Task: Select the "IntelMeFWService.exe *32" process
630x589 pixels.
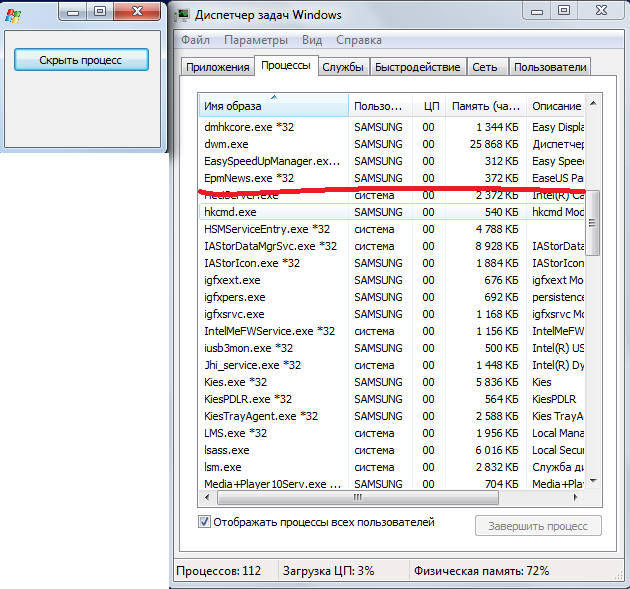Action: coord(392,331)
